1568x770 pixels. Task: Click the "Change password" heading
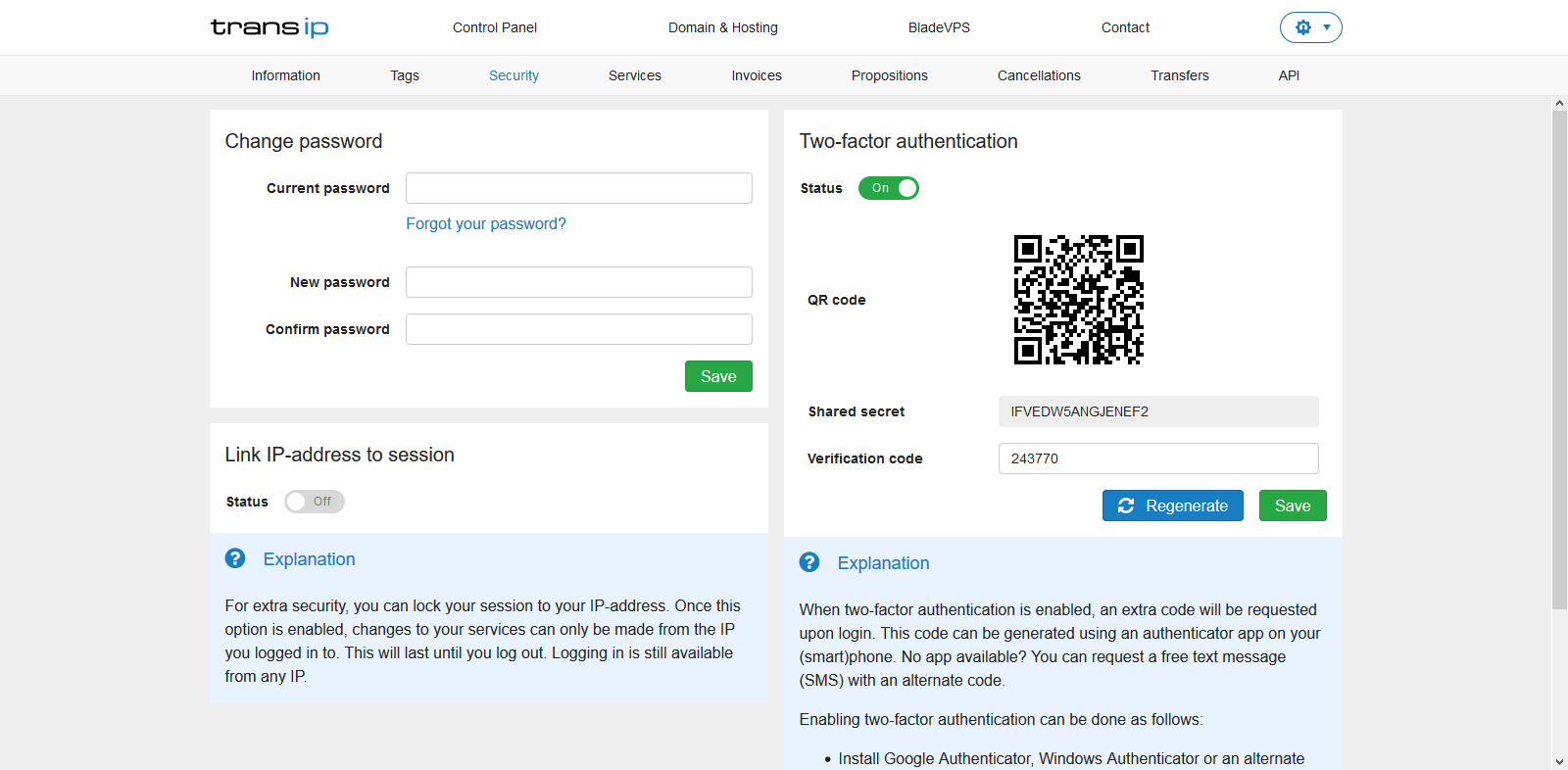tap(304, 141)
